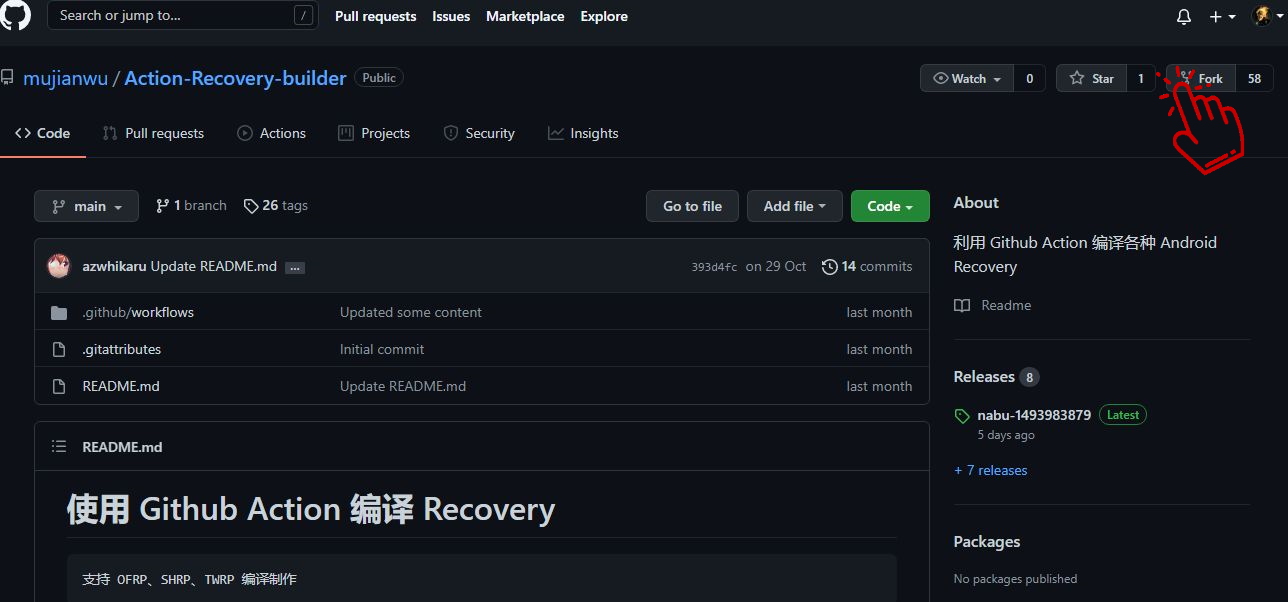View the 14 commits history

pos(867,266)
